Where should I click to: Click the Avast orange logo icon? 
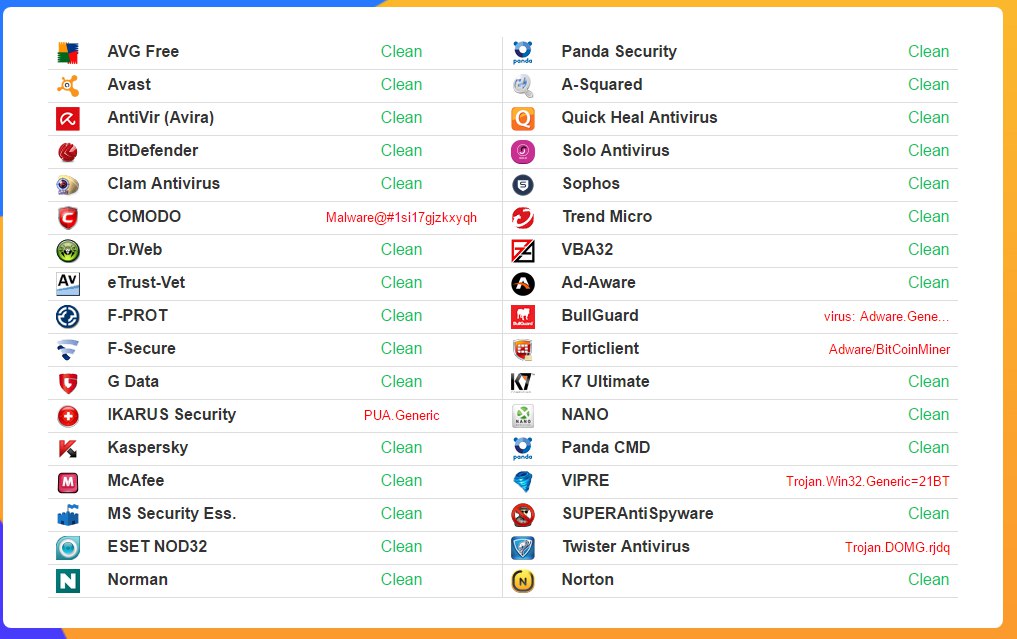[x=68, y=85]
